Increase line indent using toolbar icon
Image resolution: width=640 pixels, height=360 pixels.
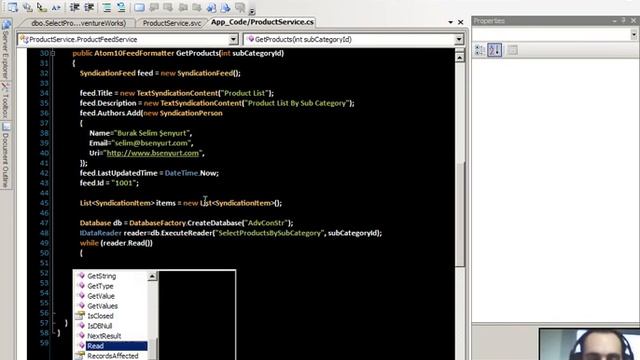point(89,7)
